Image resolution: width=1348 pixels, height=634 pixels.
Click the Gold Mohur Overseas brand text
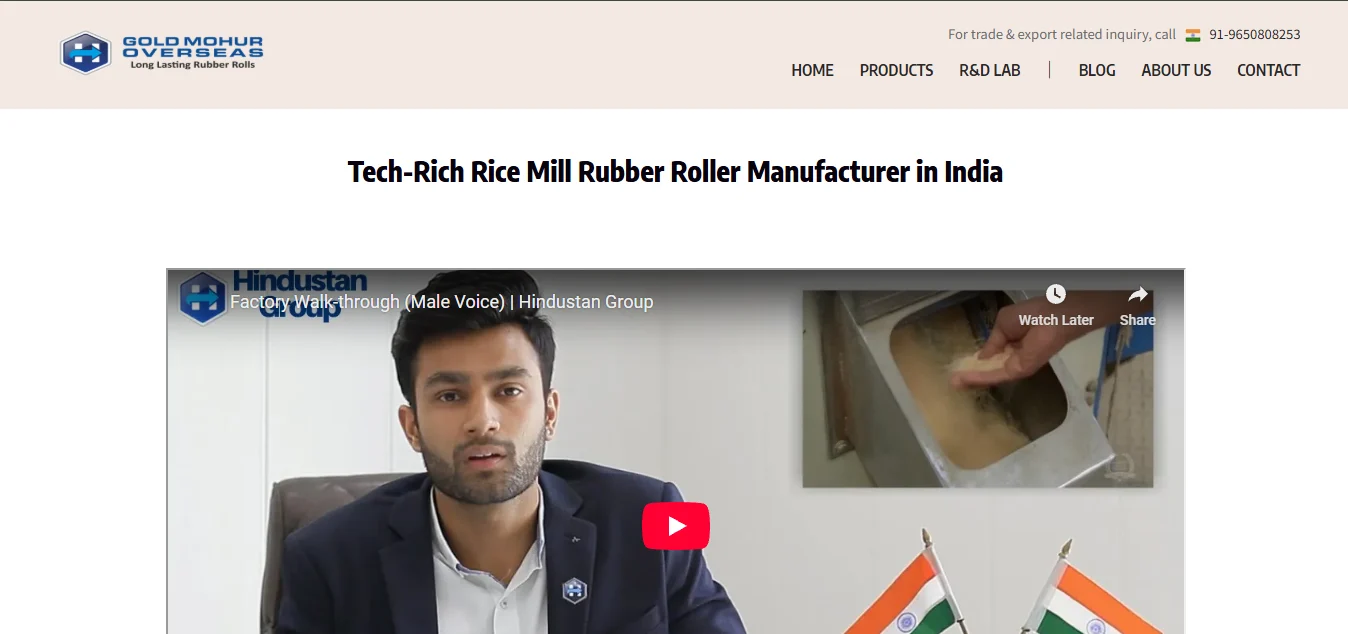pyautogui.click(x=193, y=47)
